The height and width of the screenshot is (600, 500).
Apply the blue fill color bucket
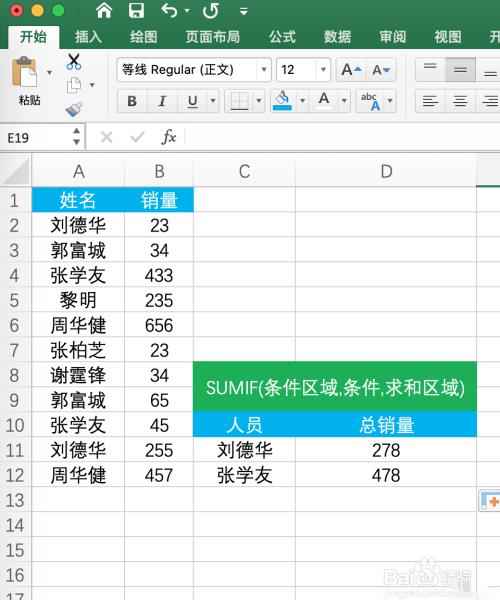pyautogui.click(x=282, y=101)
